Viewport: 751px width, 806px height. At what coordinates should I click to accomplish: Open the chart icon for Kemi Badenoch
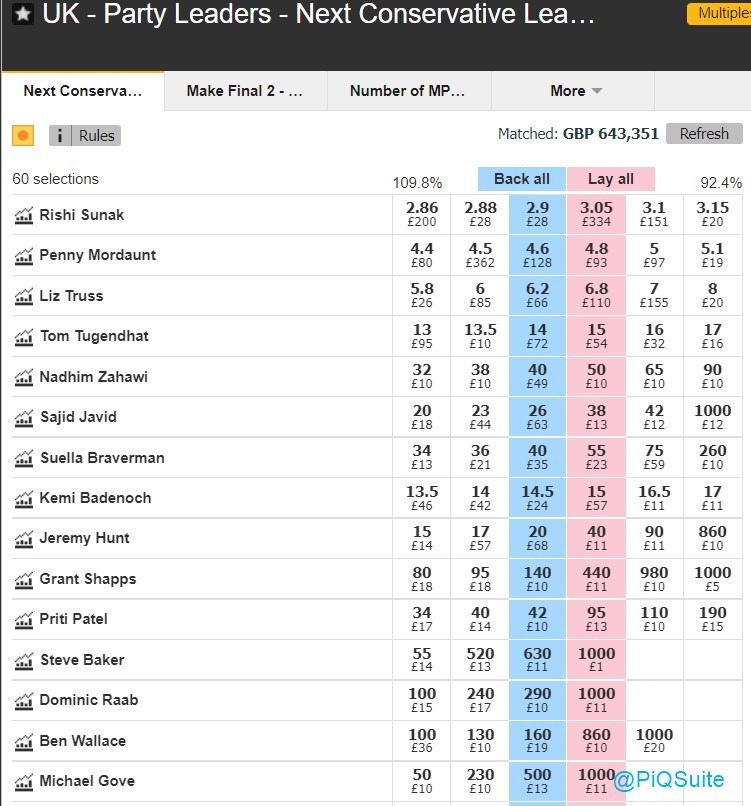[24, 498]
